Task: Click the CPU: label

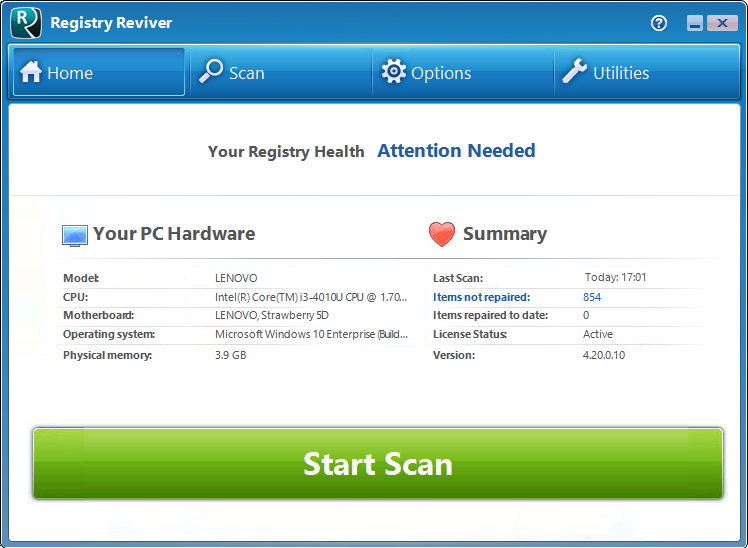Action: 75,297
